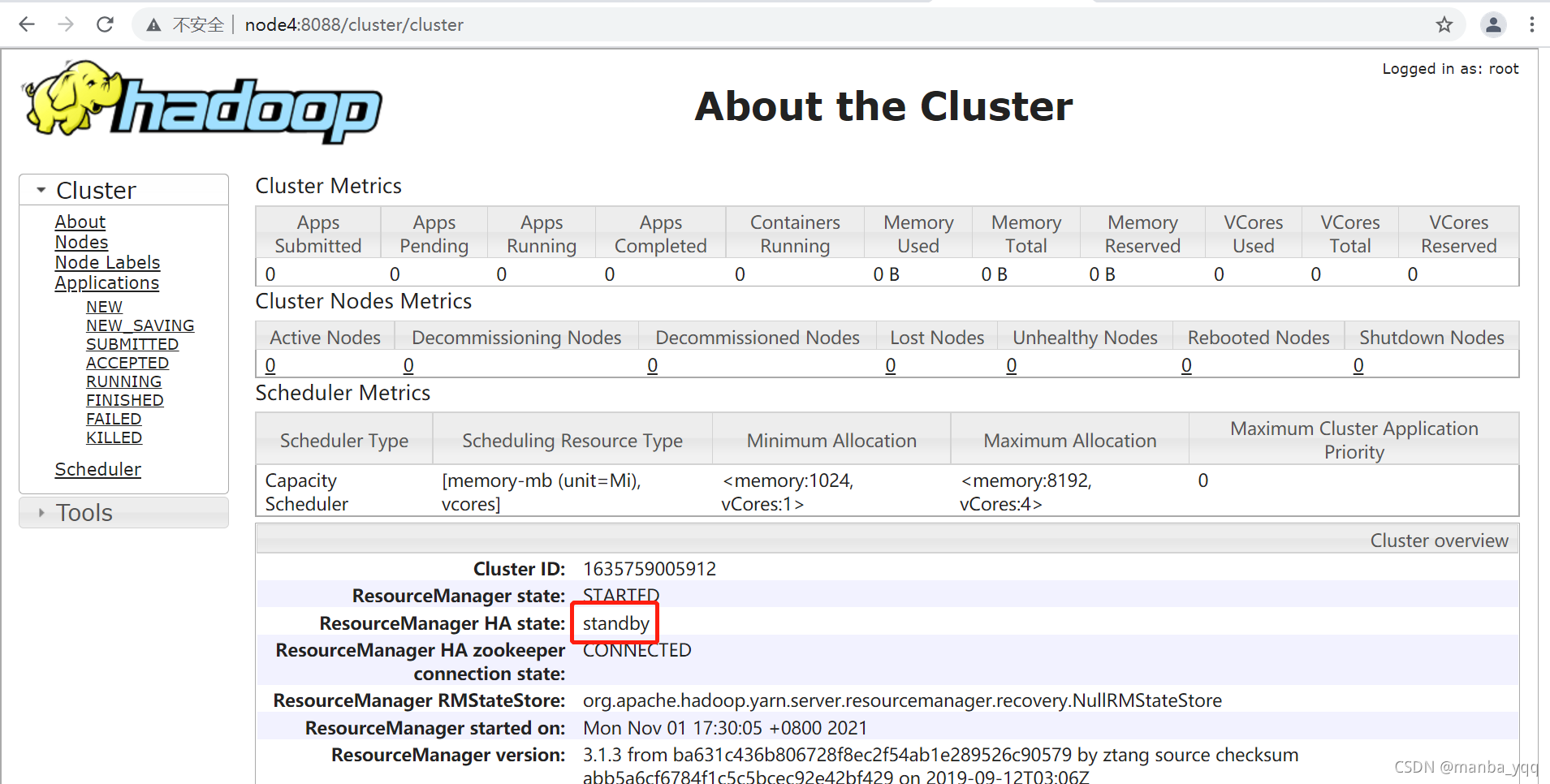Click the Decommissioned Nodes count link
This screenshot has height=784, width=1550.
(x=652, y=366)
